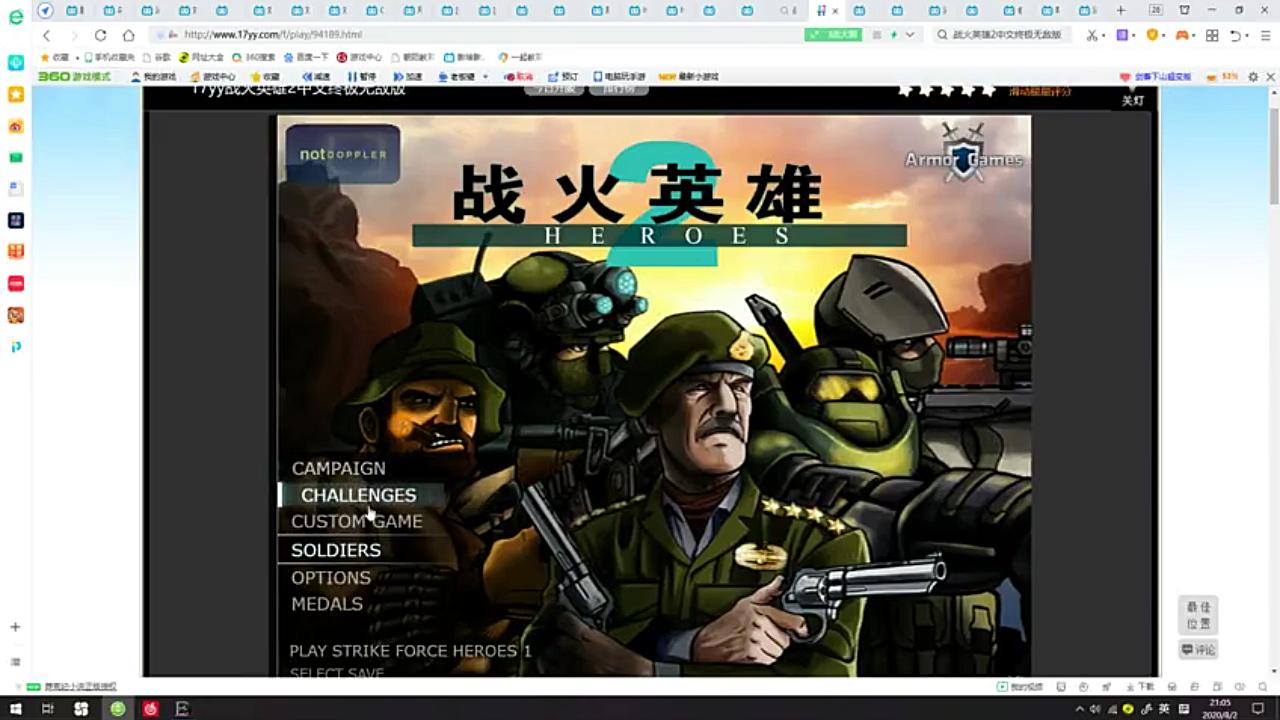The image size is (1280, 720).
Task: Close the active browser tab
Action: click(835, 10)
